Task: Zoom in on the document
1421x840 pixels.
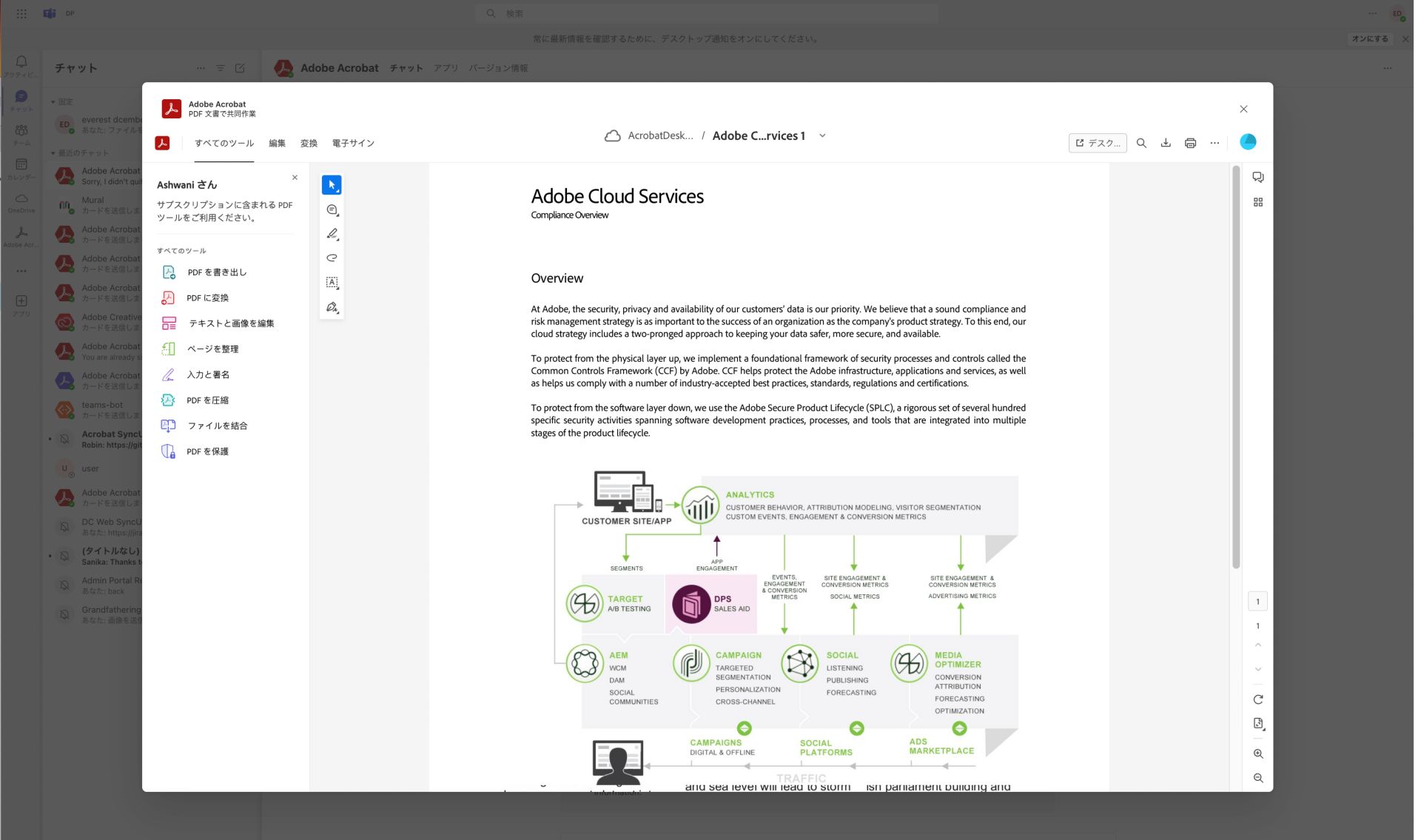Action: tap(1258, 754)
